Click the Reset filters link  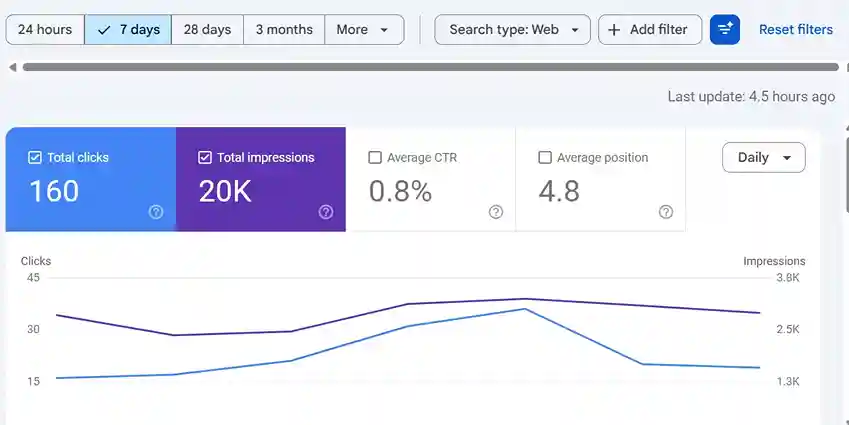coord(795,30)
